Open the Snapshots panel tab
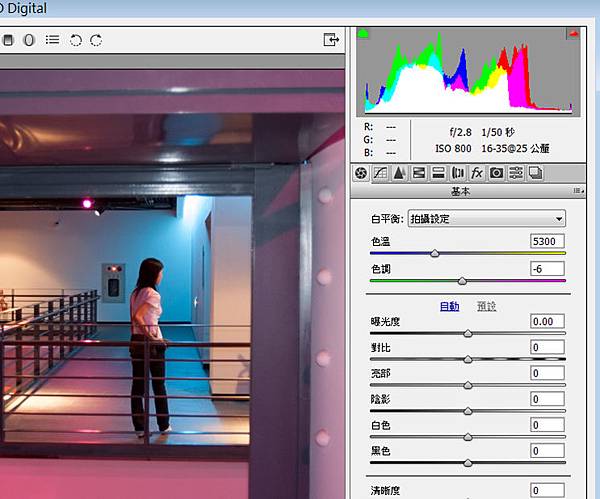Screen dimensions: 600x499 [535, 173]
